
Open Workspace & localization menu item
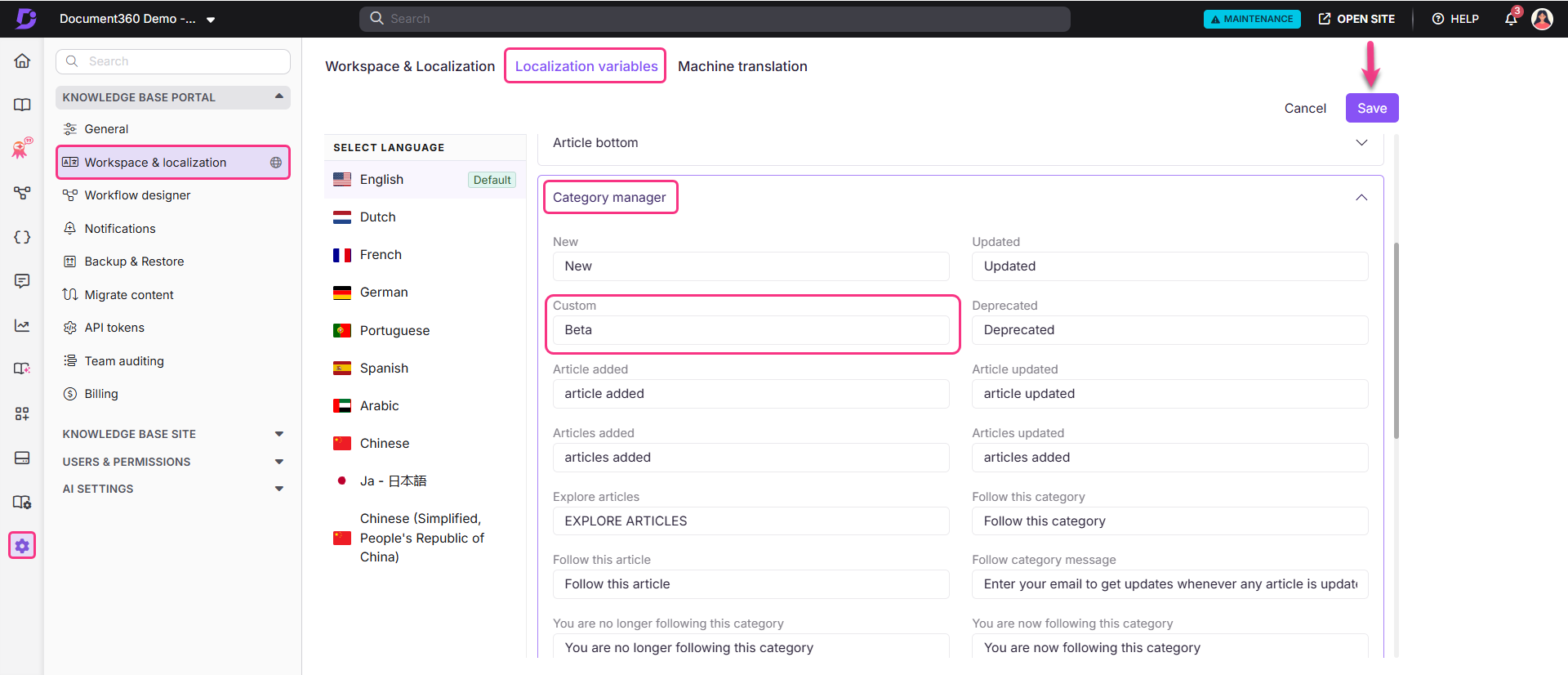point(173,163)
